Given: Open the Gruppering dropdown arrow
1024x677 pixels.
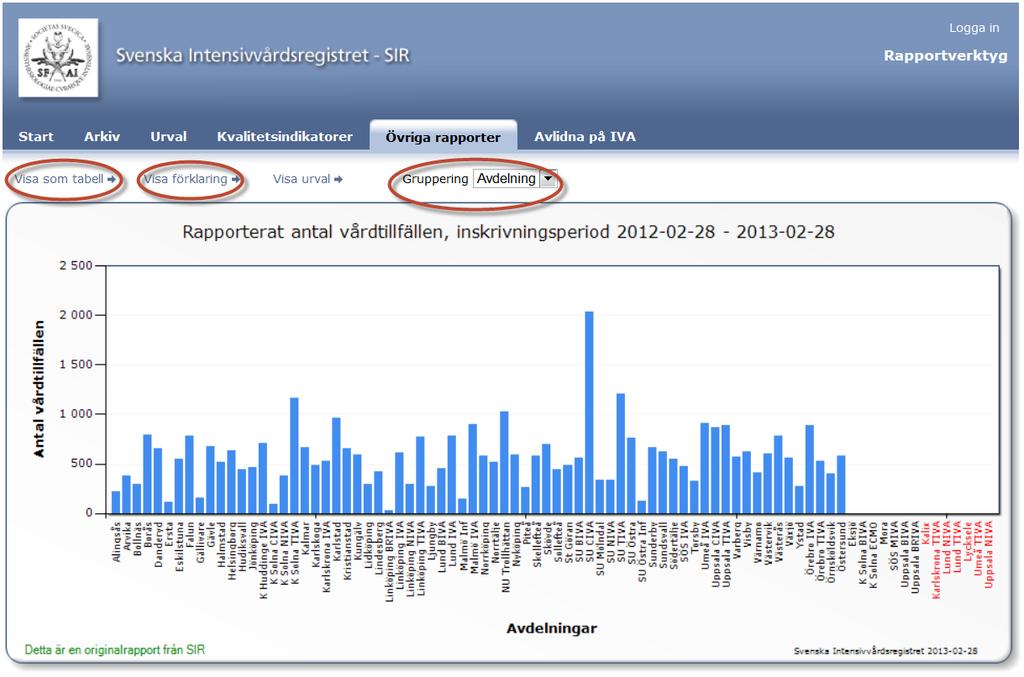Looking at the screenshot, I should click(x=549, y=178).
